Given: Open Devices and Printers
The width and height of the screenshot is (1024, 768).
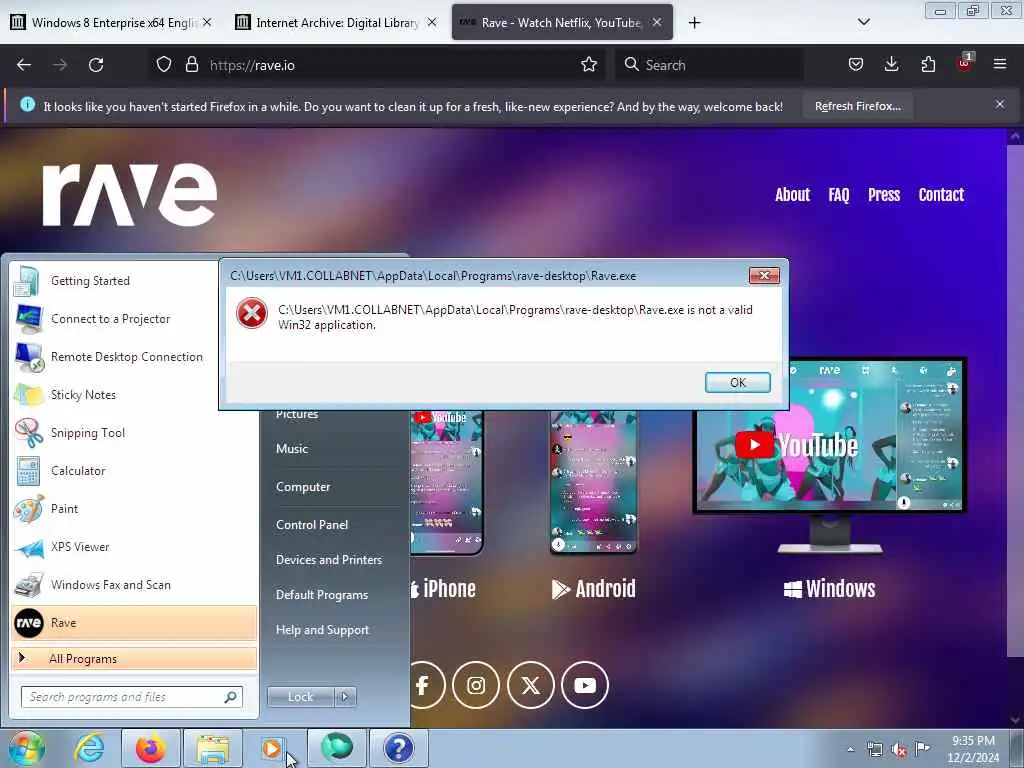Looking at the screenshot, I should click(x=328, y=560).
